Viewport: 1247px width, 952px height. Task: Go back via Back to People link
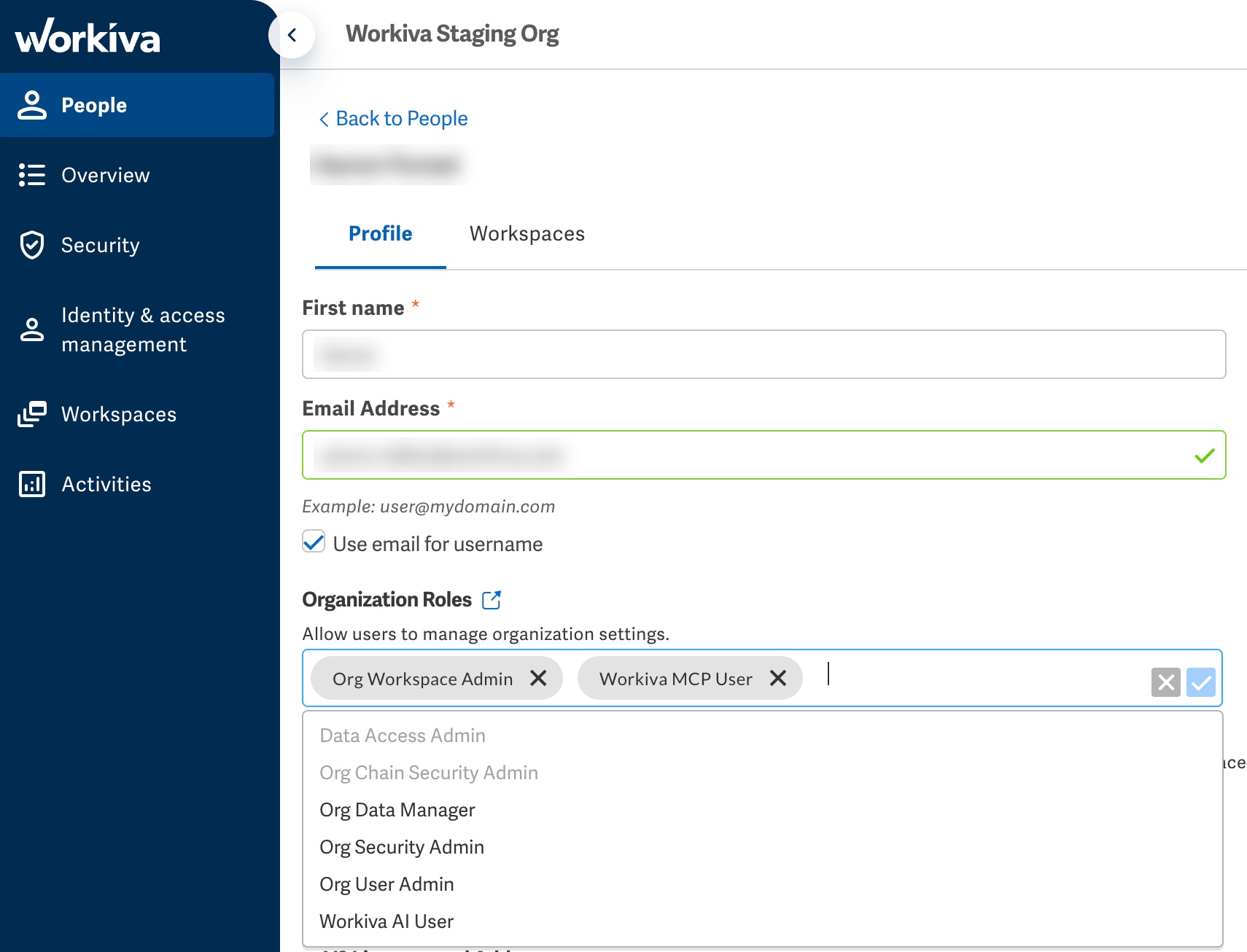402,119
